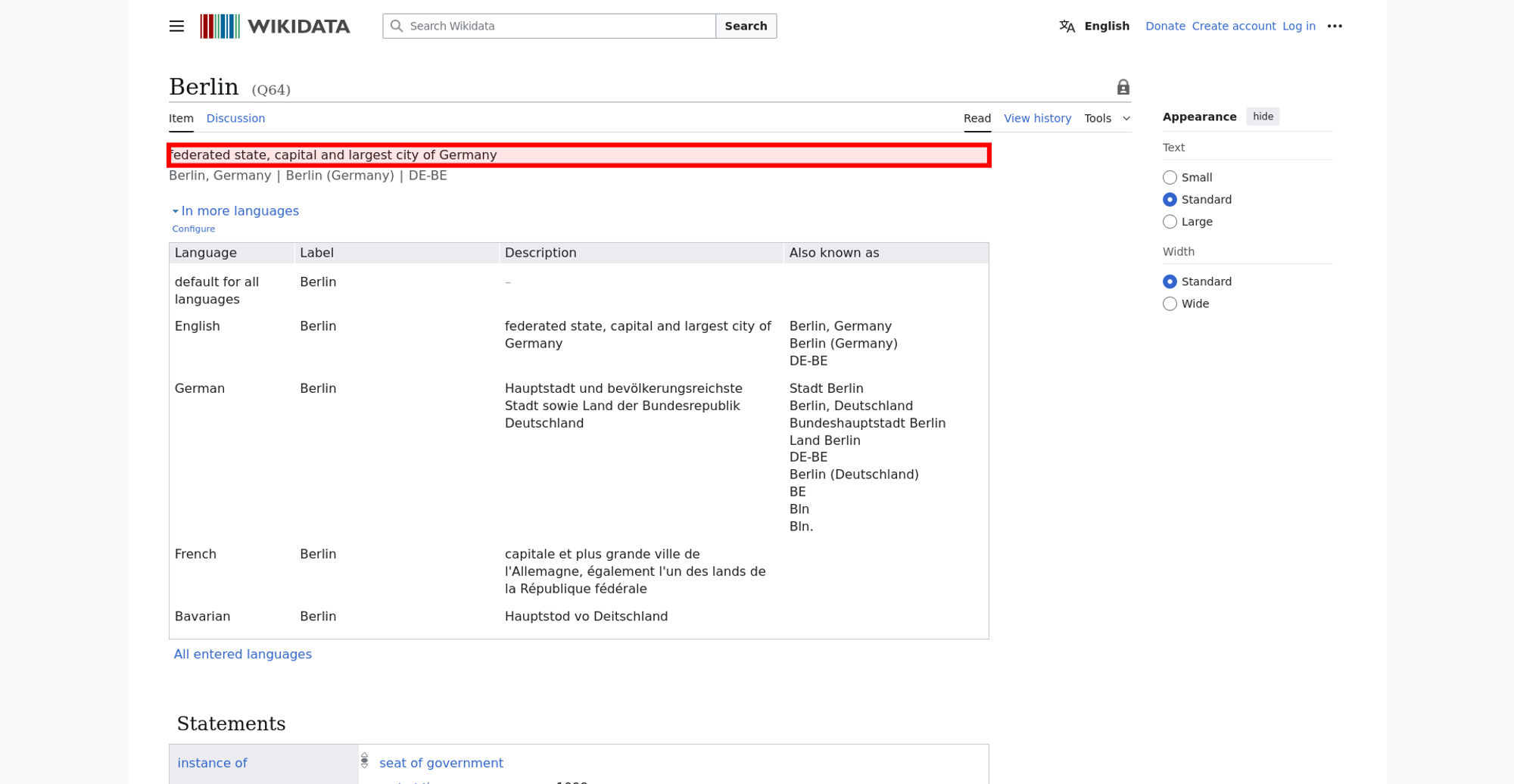Screen dimensions: 1514x784
Task: Click Create account link
Action: [x=1233, y=26]
